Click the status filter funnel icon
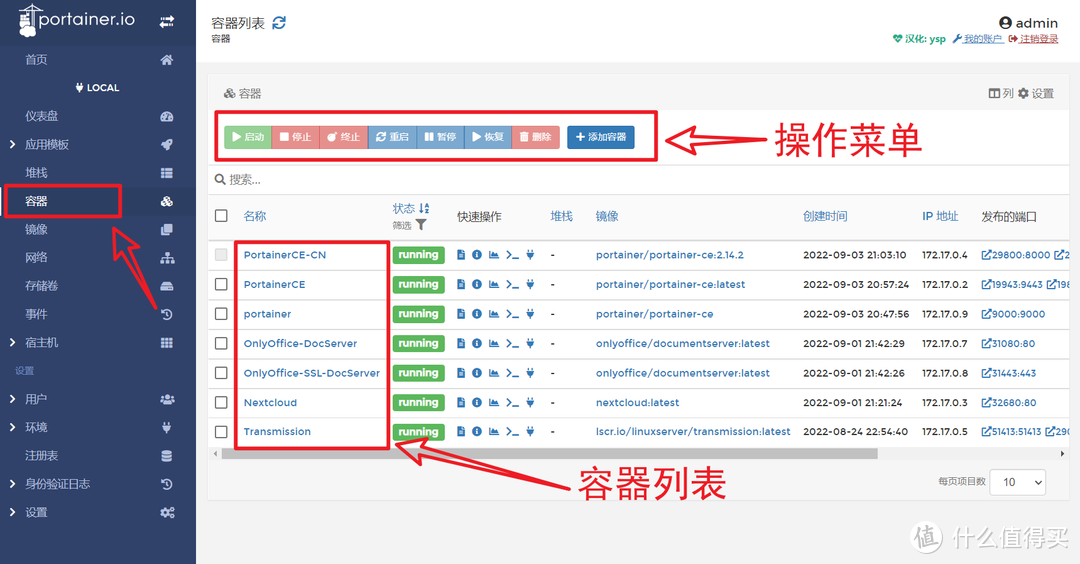 (421, 225)
